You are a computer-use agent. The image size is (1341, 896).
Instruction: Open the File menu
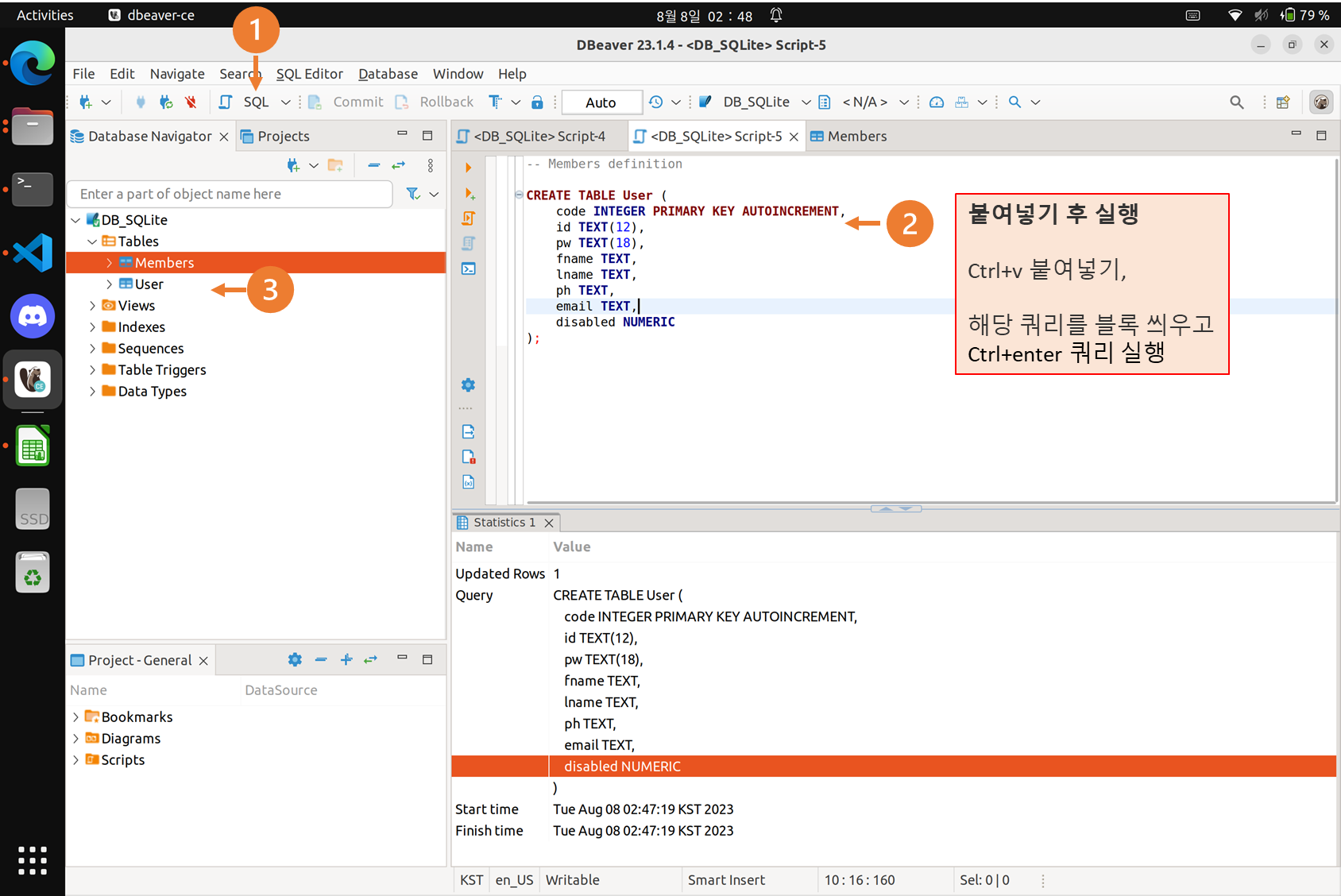(83, 74)
